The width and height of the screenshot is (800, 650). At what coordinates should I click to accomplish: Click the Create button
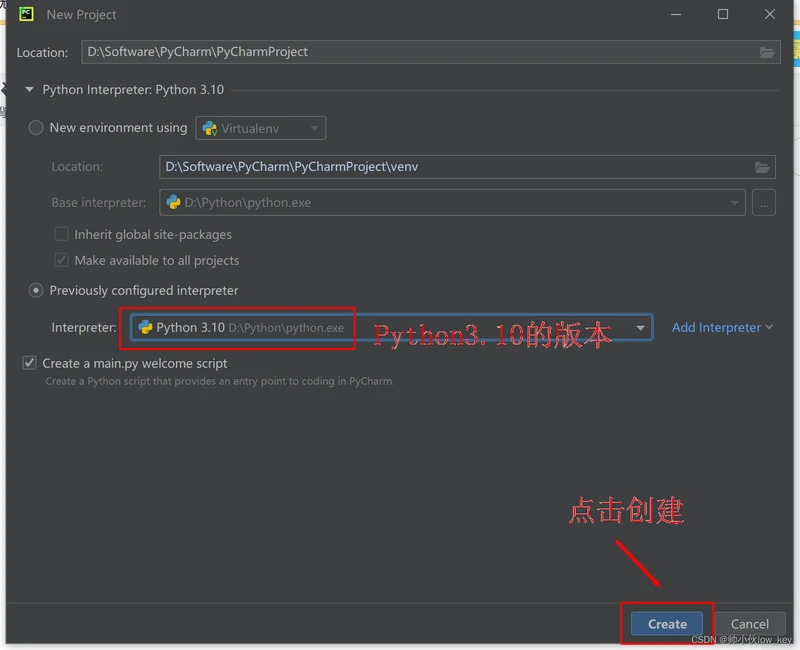pos(667,623)
